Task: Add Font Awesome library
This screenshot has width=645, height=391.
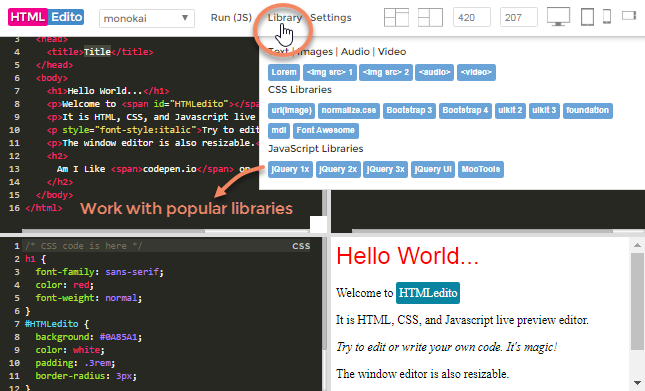Action: [325, 131]
